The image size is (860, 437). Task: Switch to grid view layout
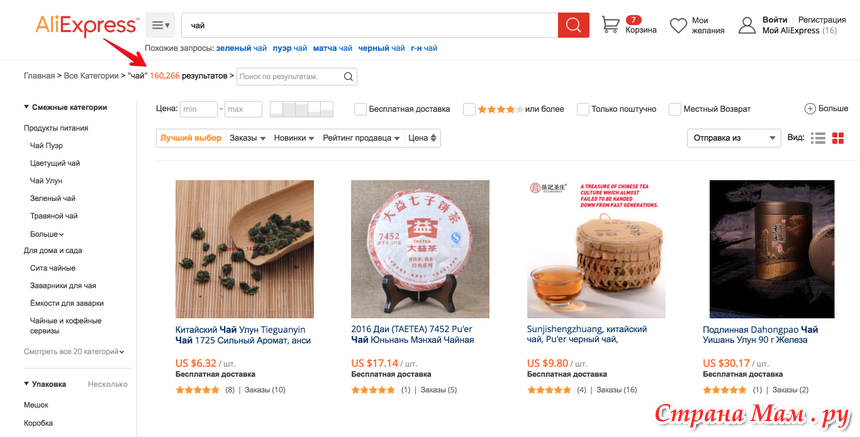838,138
